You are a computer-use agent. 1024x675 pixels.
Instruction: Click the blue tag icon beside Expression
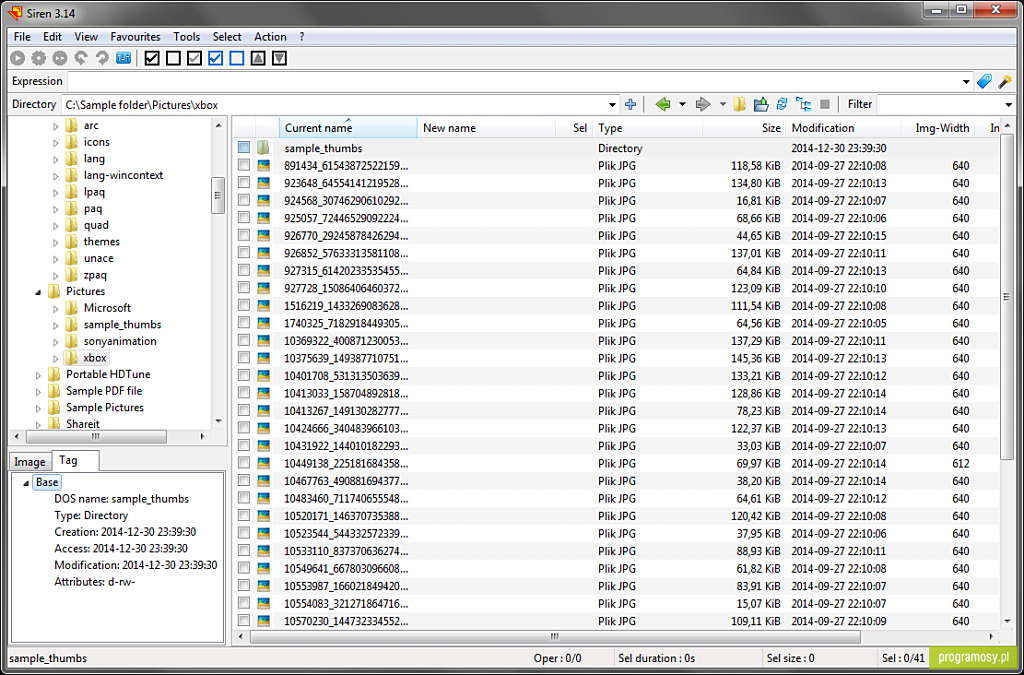[x=984, y=82]
